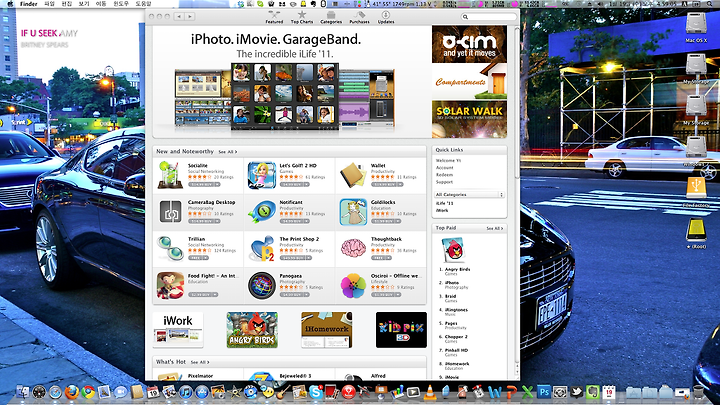Open the price dropdown arrow for Panopaea
Image resolution: width=720 pixels, height=405 pixels.
click(x=307, y=295)
